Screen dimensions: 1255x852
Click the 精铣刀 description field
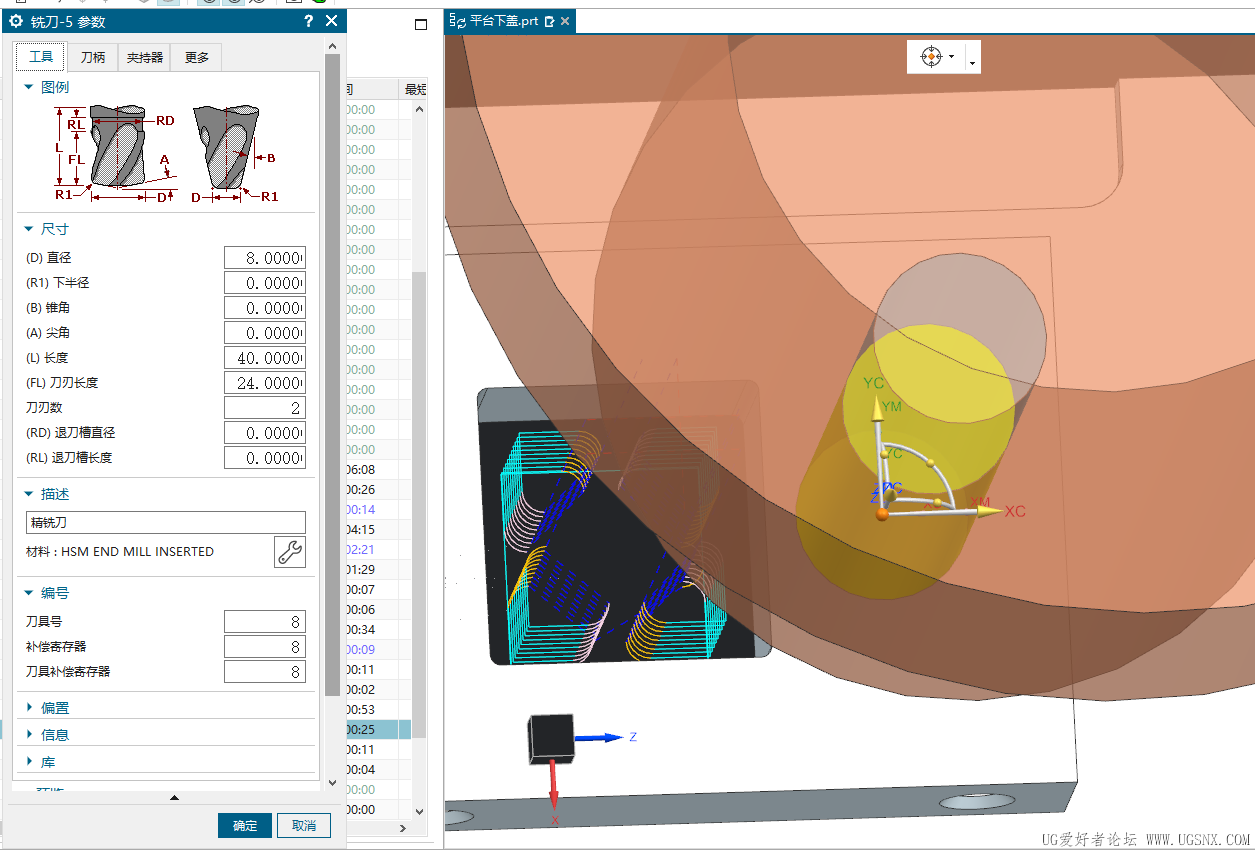coord(165,522)
